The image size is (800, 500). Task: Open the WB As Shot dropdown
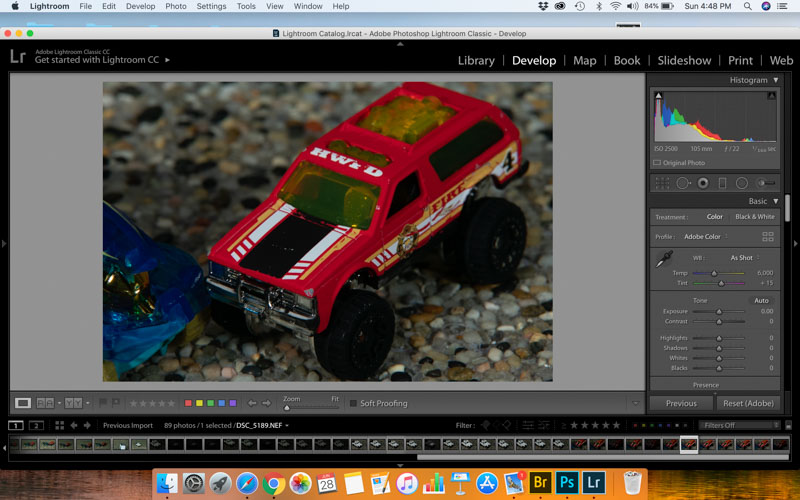tap(745, 258)
